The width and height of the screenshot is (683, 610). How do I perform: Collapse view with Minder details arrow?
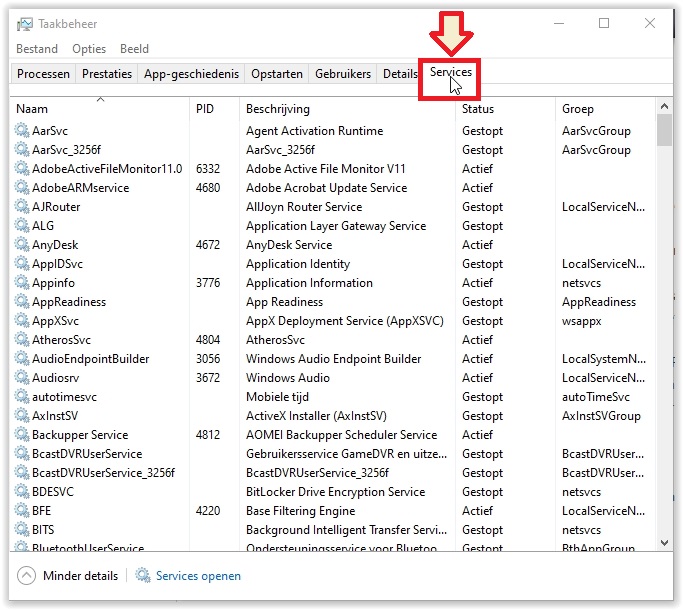(x=26, y=576)
